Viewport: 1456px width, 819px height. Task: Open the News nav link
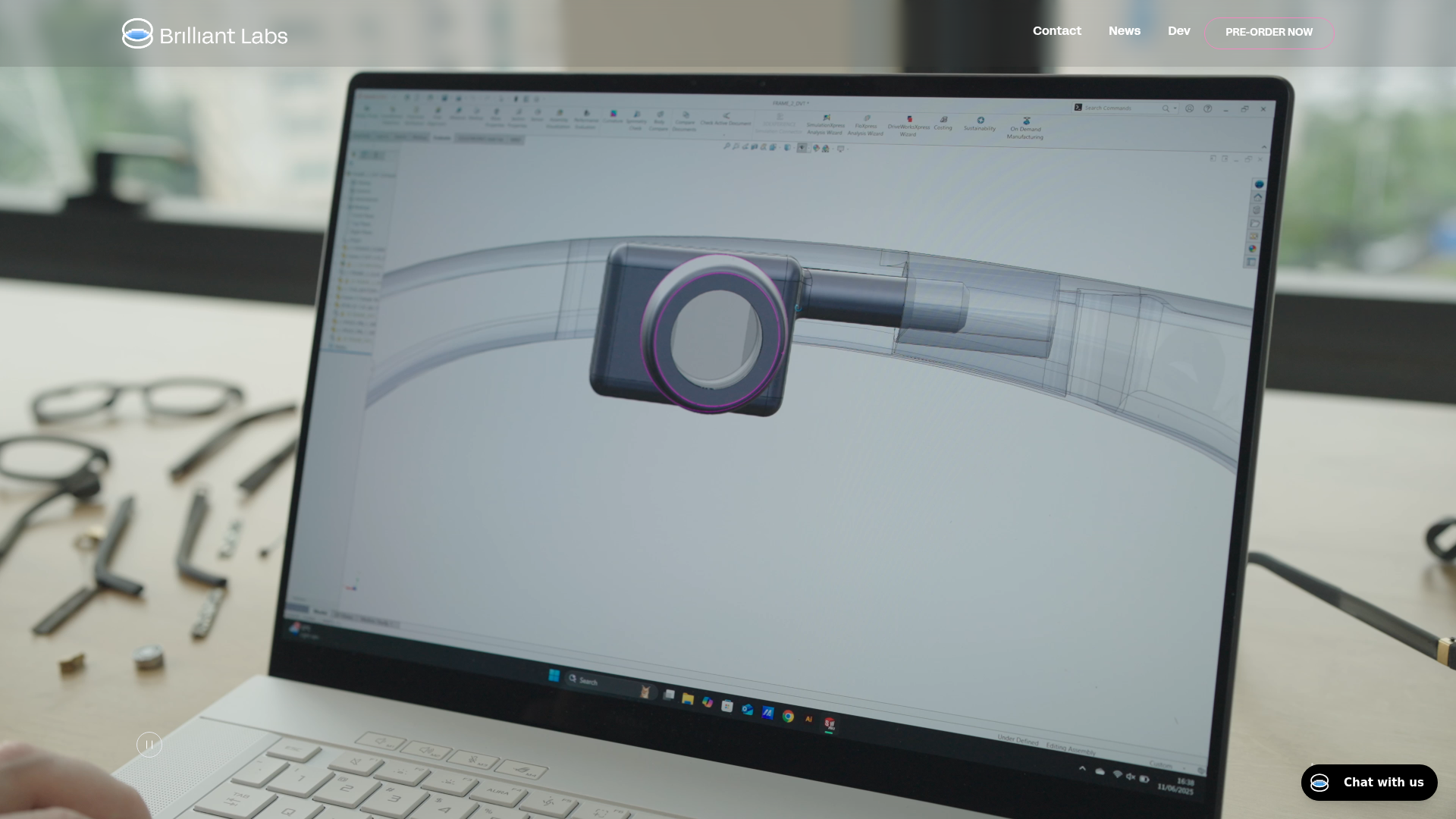[1124, 31]
